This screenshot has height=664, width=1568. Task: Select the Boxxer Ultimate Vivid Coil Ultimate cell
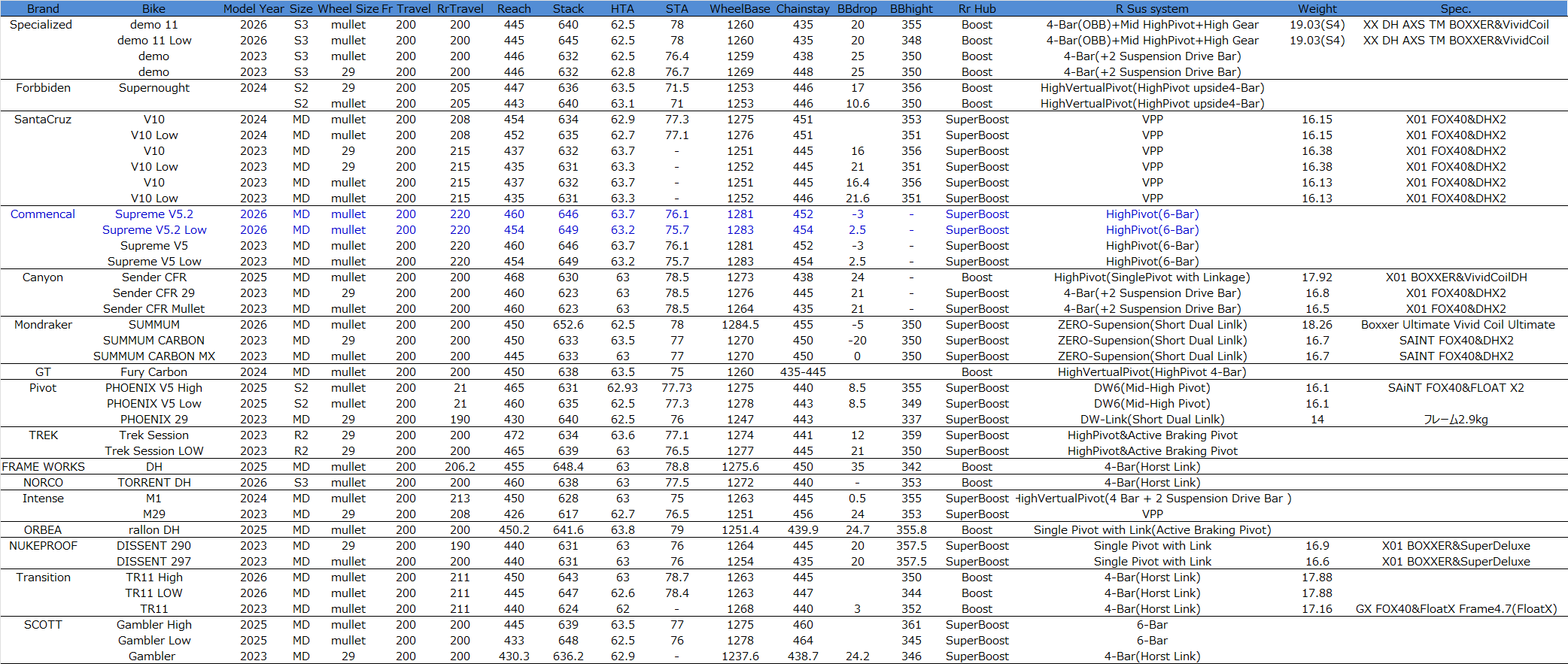pyautogui.click(x=1457, y=325)
